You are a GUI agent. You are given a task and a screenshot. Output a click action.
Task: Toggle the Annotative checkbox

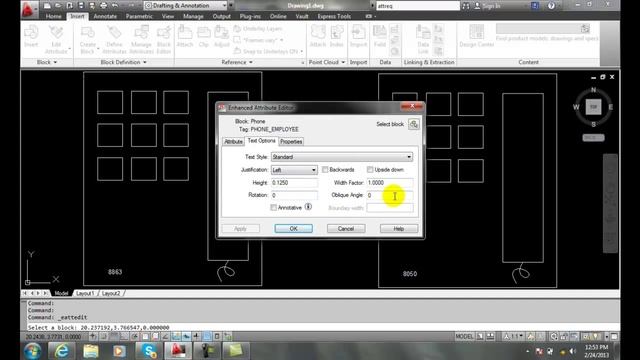pos(273,207)
